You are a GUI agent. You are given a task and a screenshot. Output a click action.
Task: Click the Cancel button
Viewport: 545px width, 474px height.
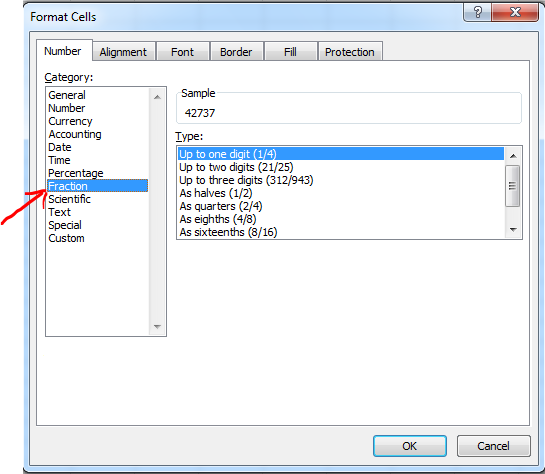[494, 446]
